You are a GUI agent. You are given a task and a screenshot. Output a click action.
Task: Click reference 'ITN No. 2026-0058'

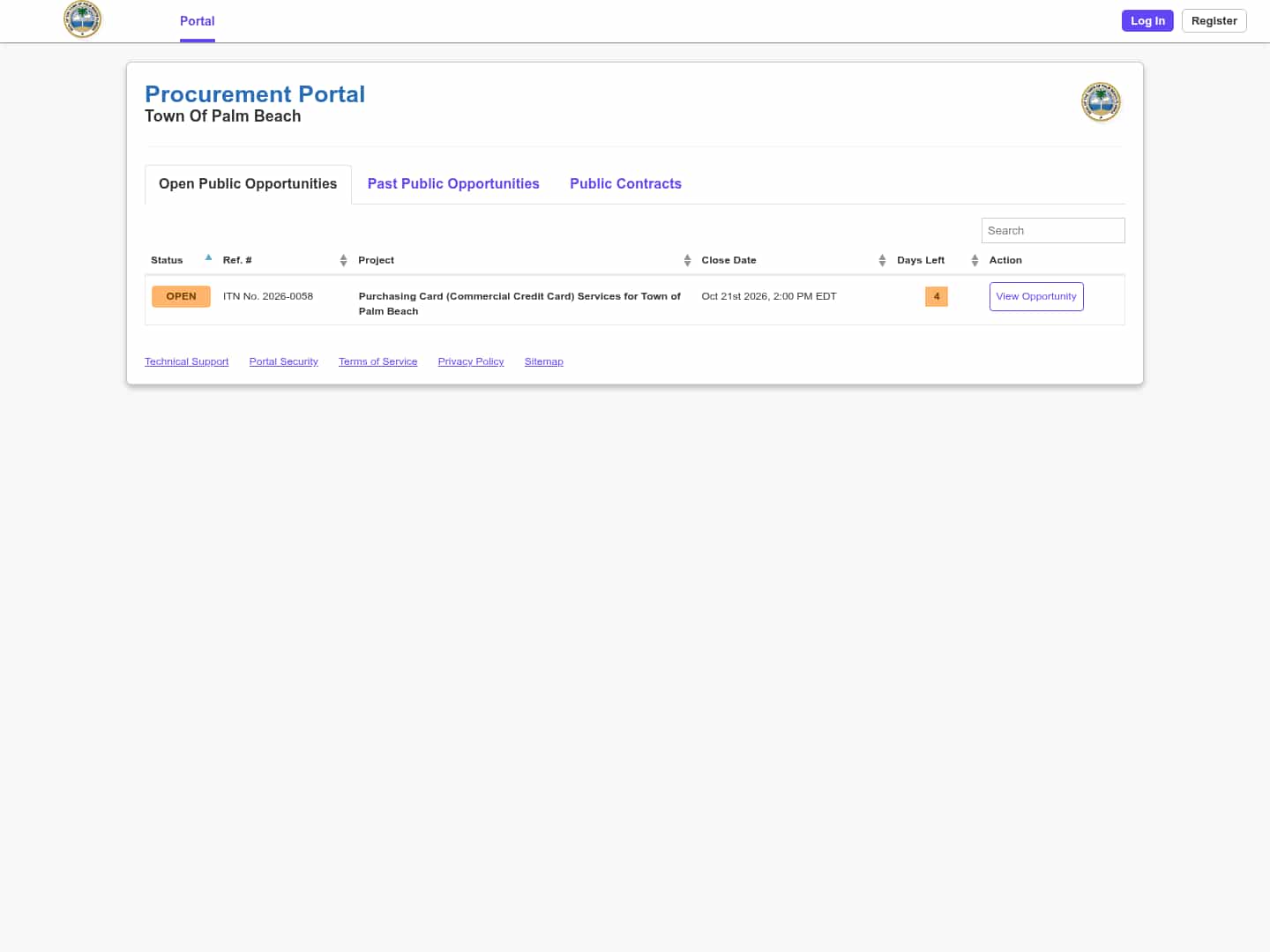coord(268,296)
